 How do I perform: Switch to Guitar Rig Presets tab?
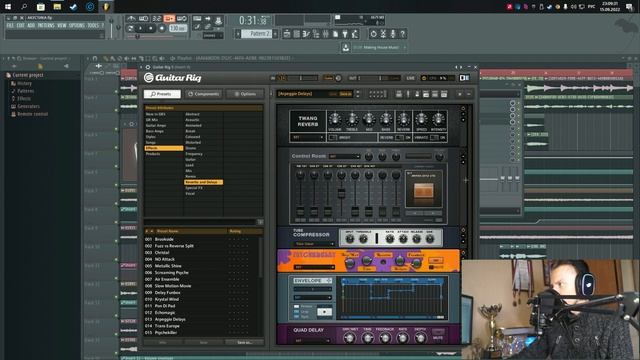pos(162,94)
